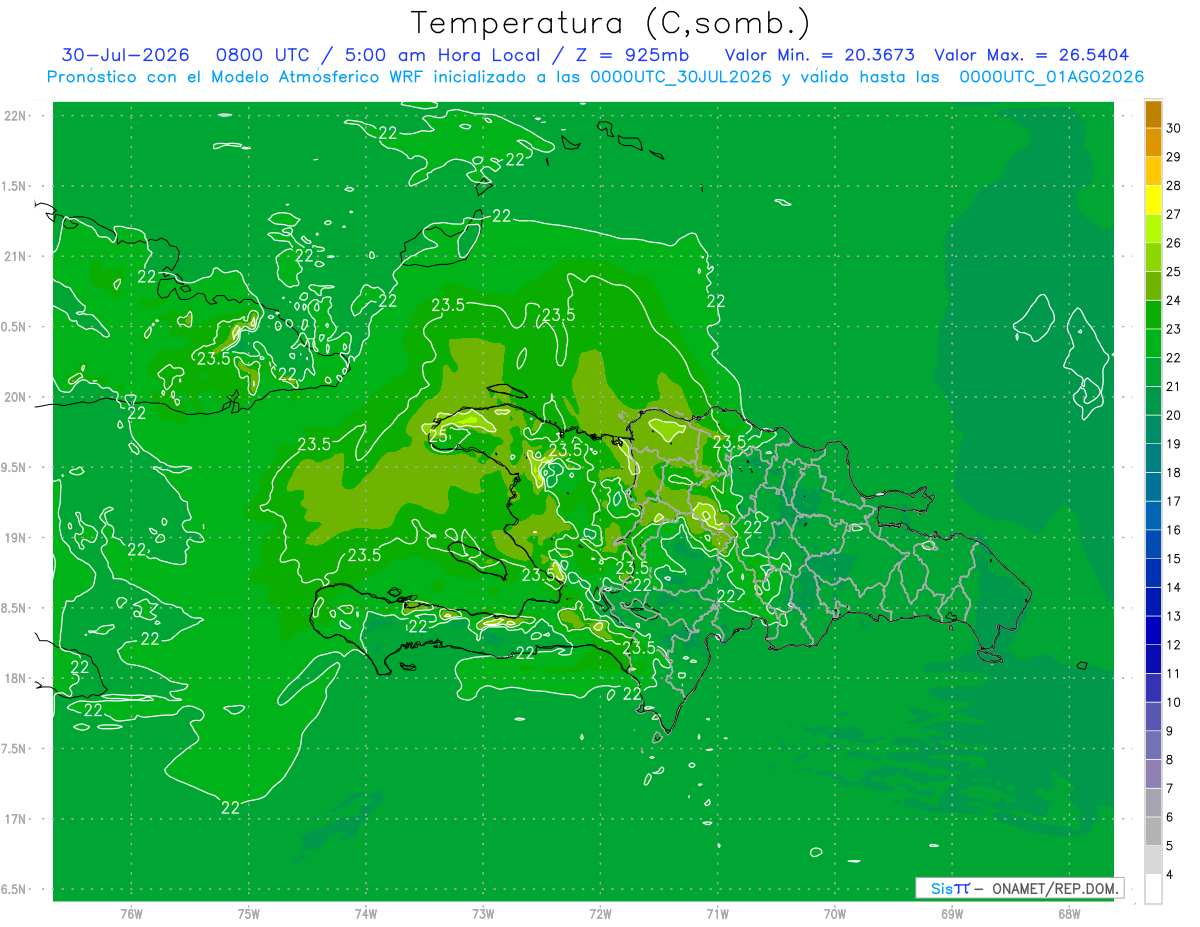The height and width of the screenshot is (927, 1200).
Task: Click the legend value "27"
Action: (x=1174, y=214)
